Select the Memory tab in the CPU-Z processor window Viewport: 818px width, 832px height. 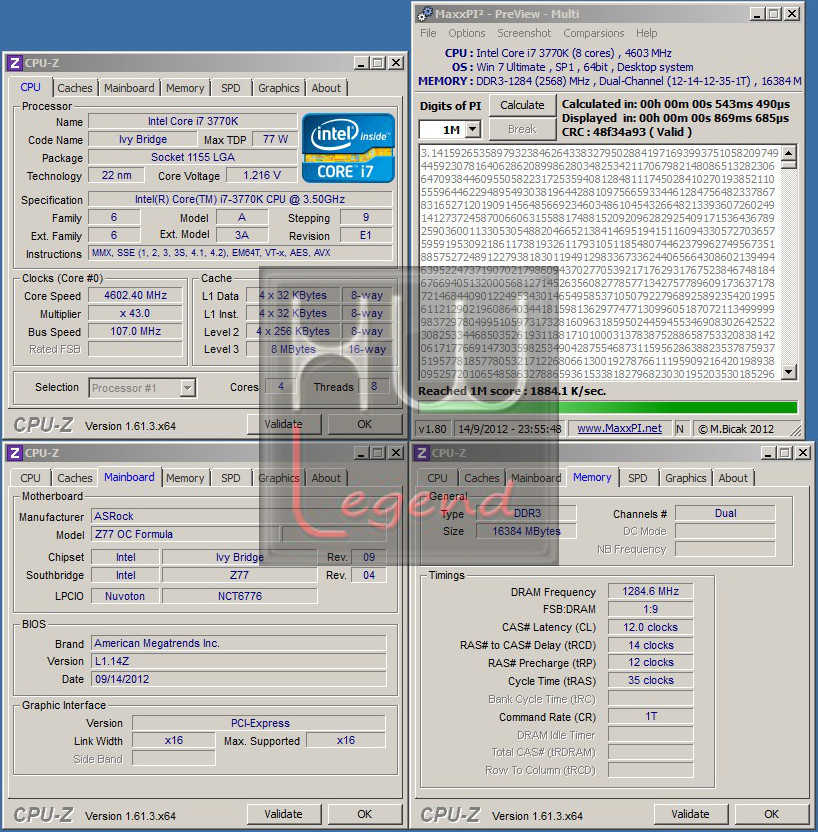185,88
